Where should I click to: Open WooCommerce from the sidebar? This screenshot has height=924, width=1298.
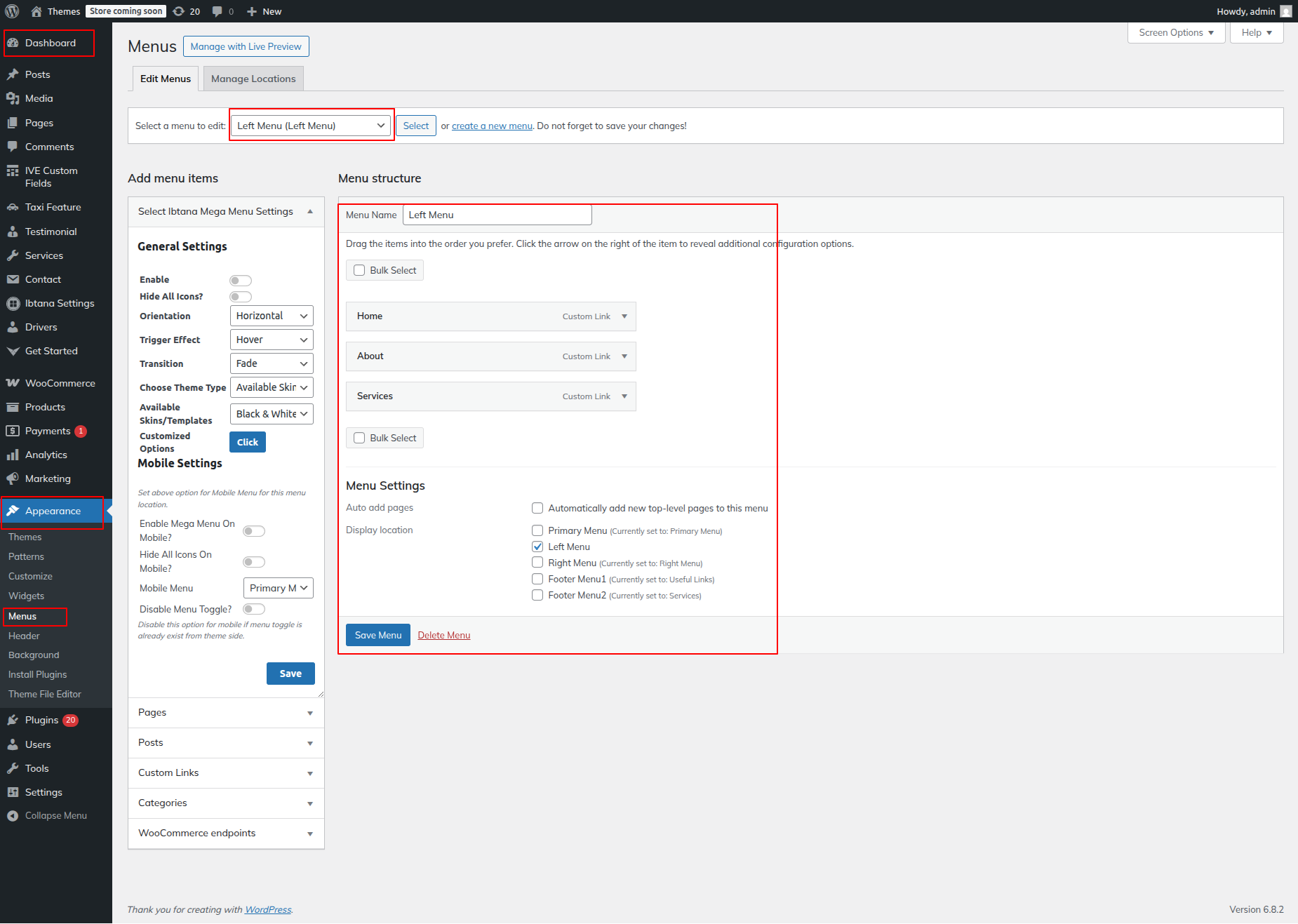[60, 383]
